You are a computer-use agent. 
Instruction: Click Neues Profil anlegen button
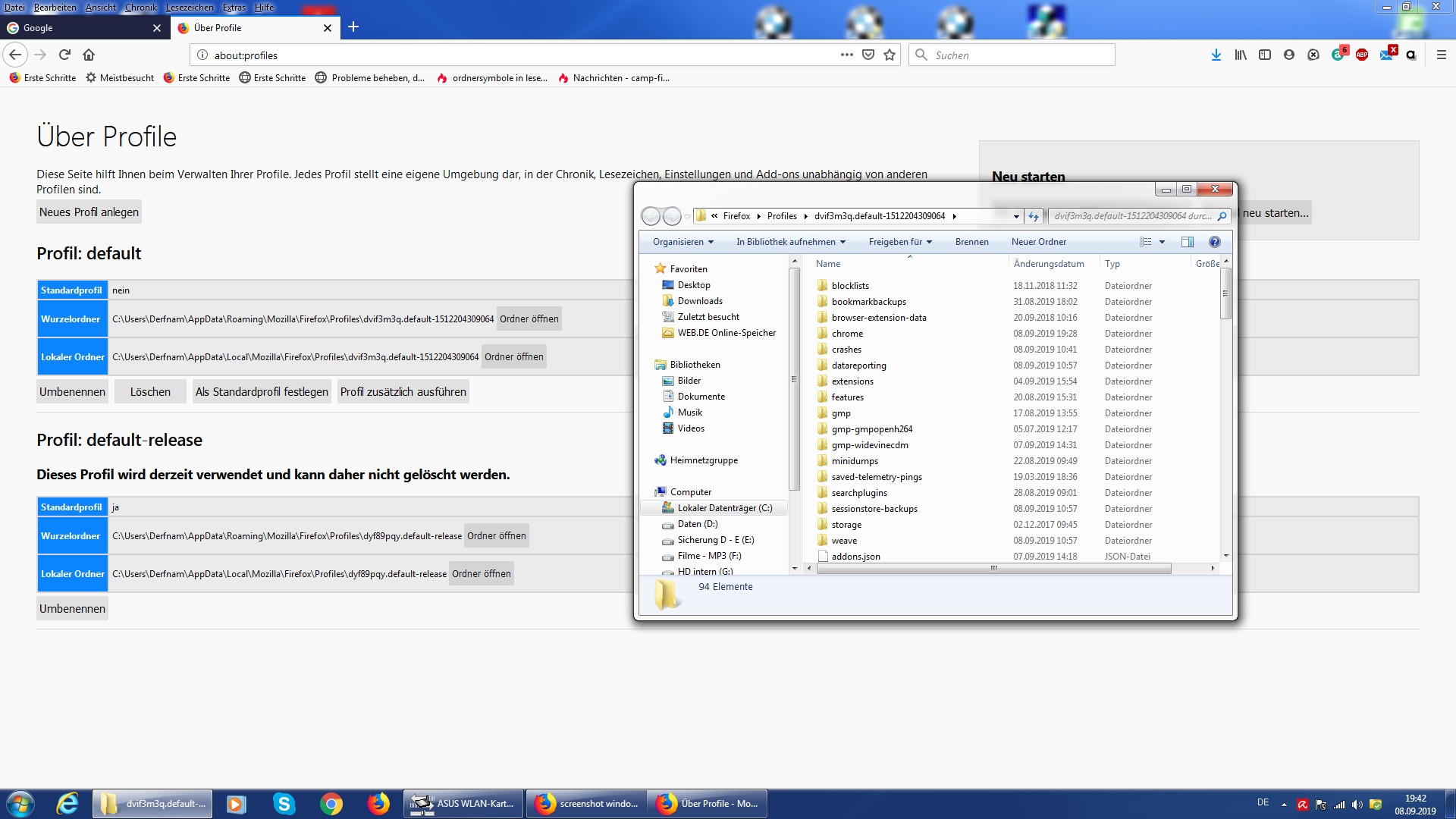pos(89,212)
